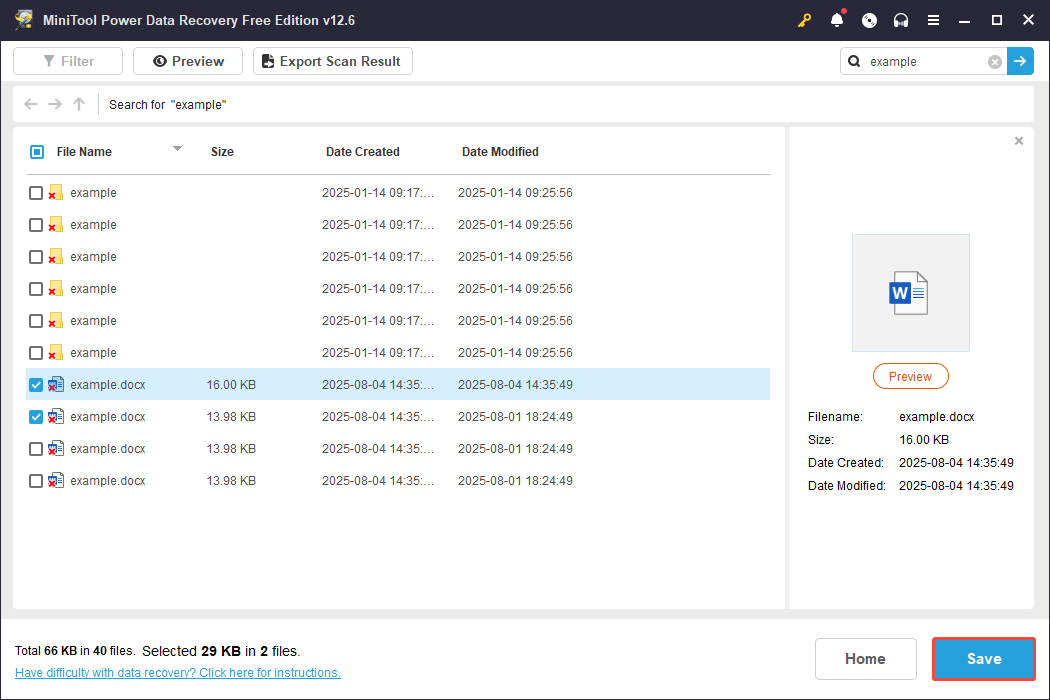
Task: Toggle the select-all checkbox beside File Name
Action: point(37,152)
